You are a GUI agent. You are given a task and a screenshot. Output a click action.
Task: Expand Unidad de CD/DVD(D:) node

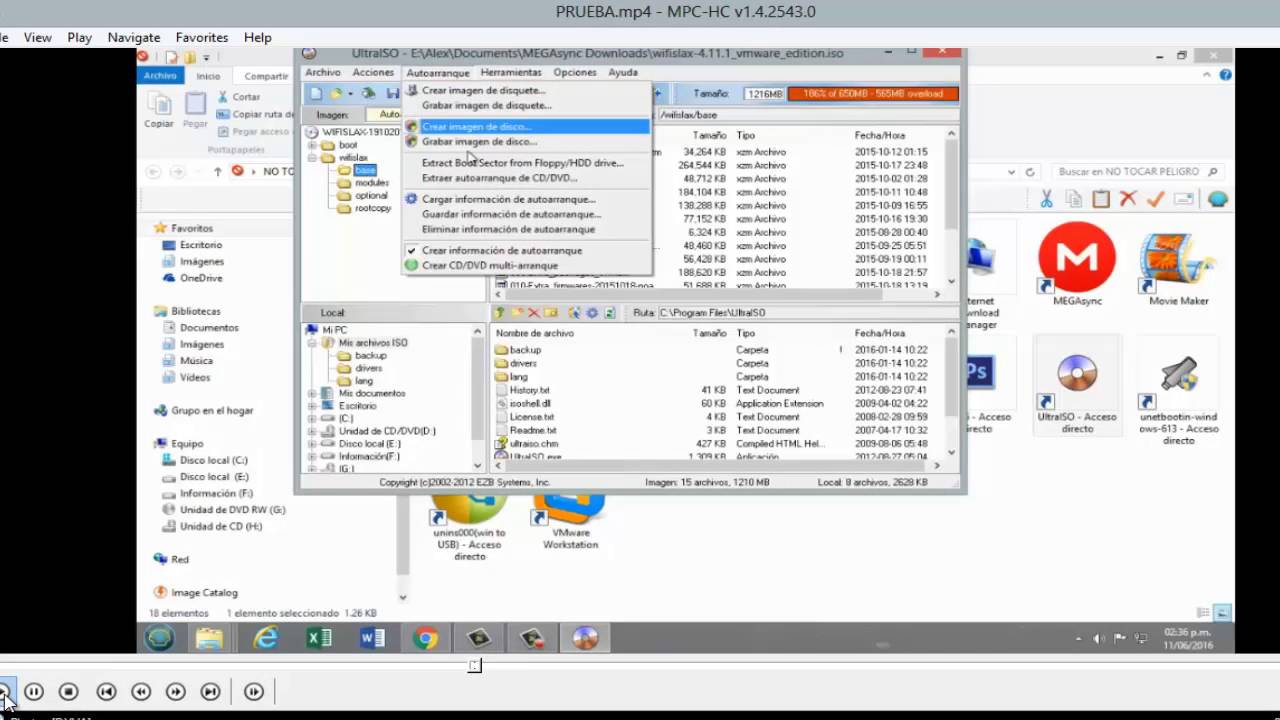click(x=313, y=431)
